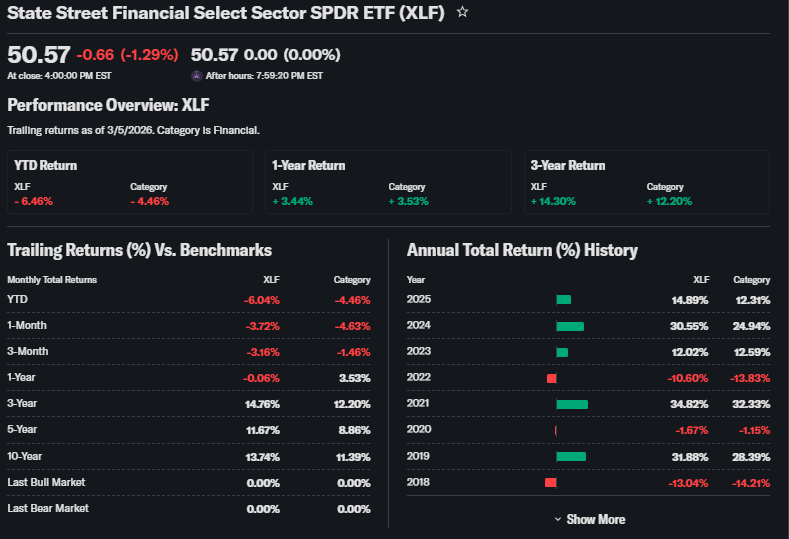This screenshot has width=789, height=539.
Task: Click the 2018 red negative bar
Action: [x=550, y=483]
